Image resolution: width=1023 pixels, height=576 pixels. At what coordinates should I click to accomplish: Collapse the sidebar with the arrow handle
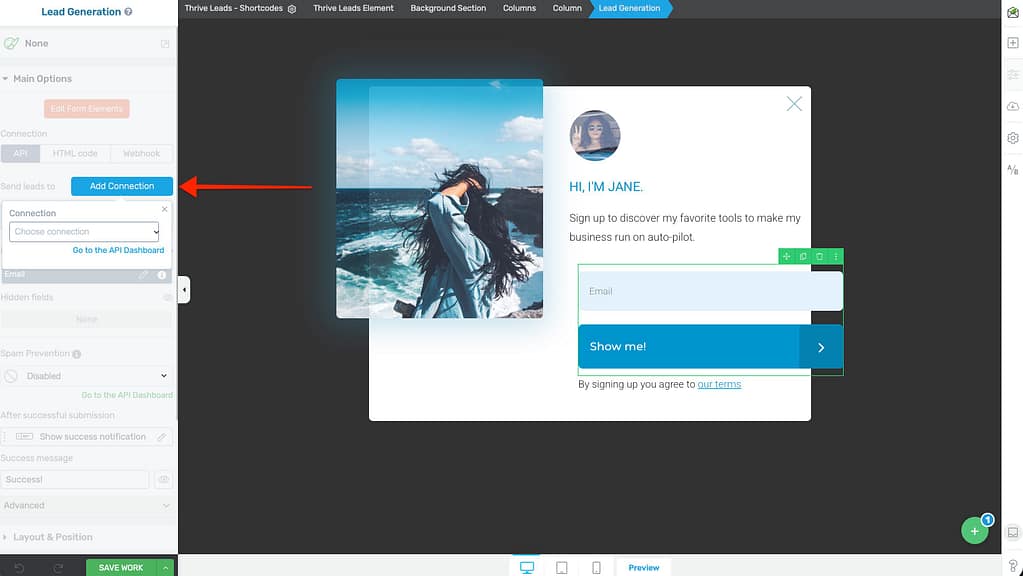tap(184, 290)
